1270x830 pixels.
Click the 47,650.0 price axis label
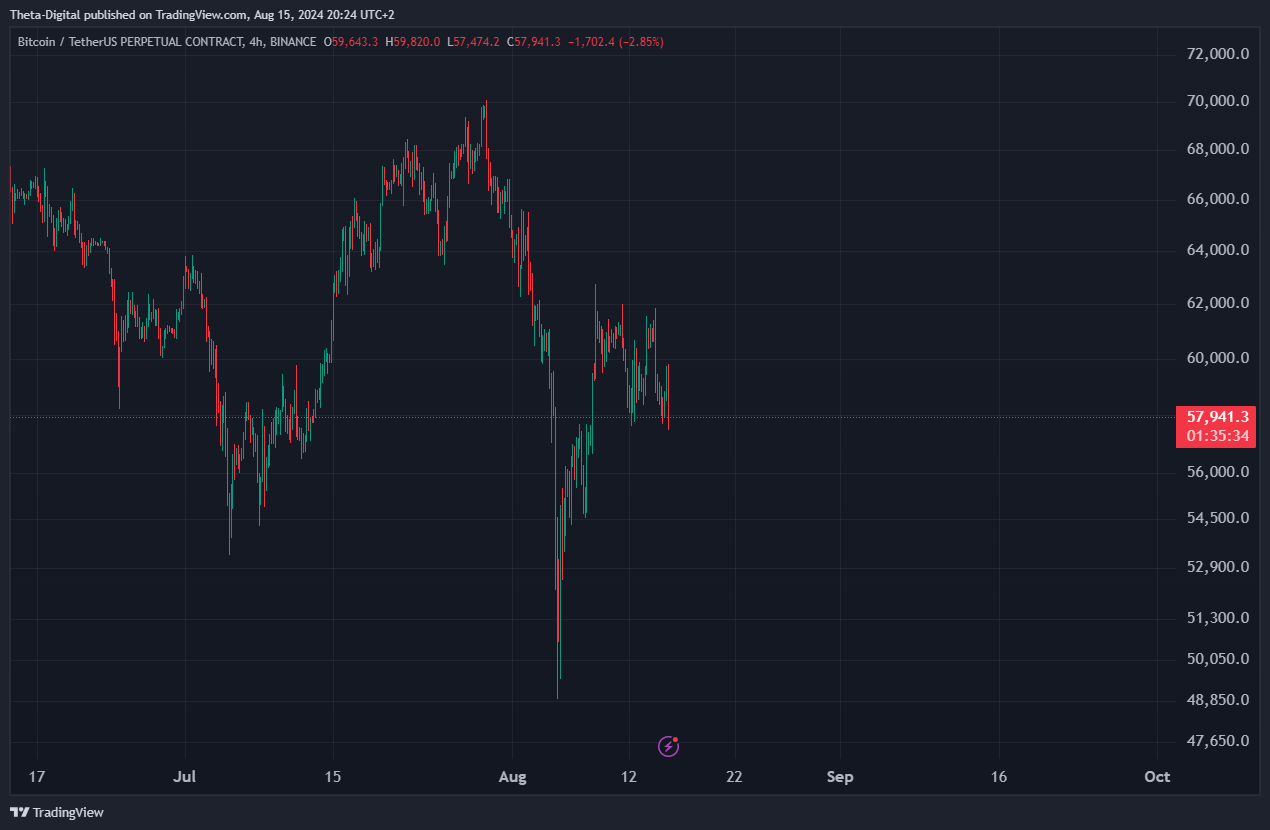pos(1217,740)
